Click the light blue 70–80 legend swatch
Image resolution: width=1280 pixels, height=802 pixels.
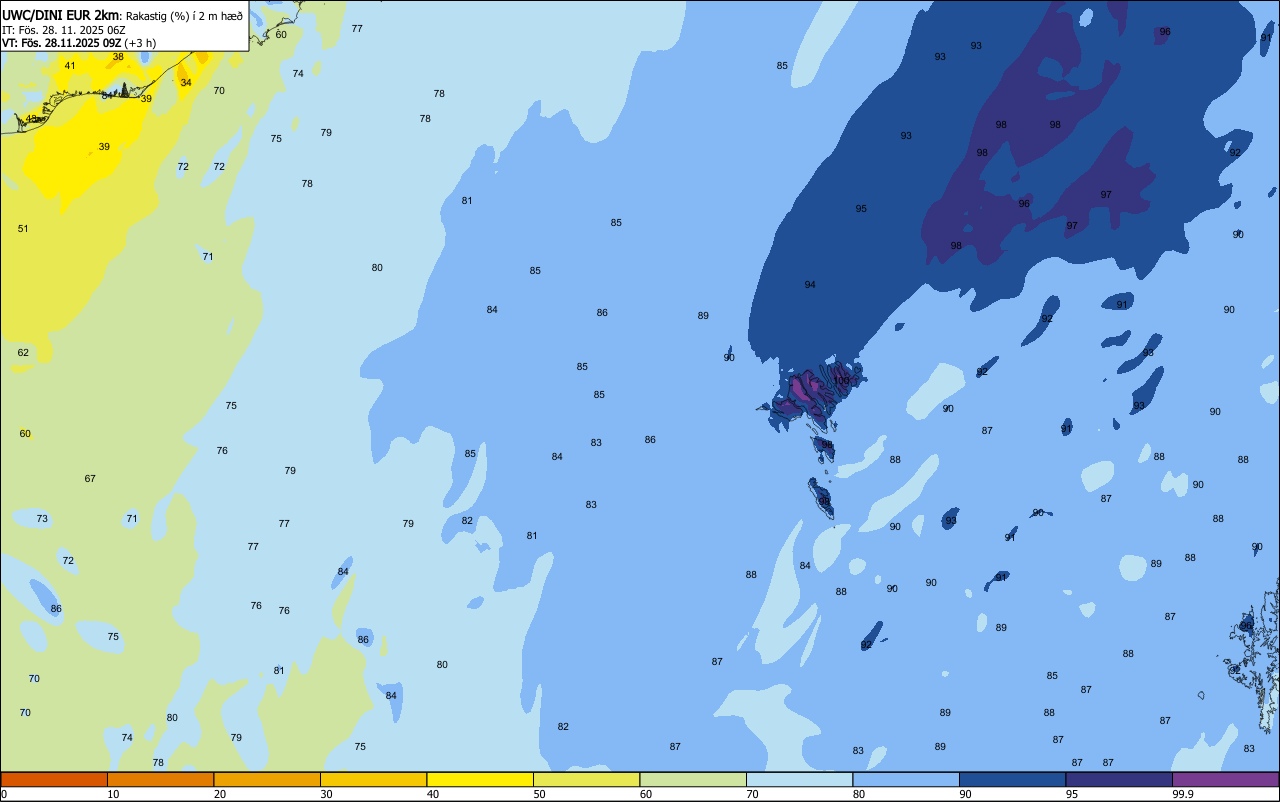click(x=799, y=779)
